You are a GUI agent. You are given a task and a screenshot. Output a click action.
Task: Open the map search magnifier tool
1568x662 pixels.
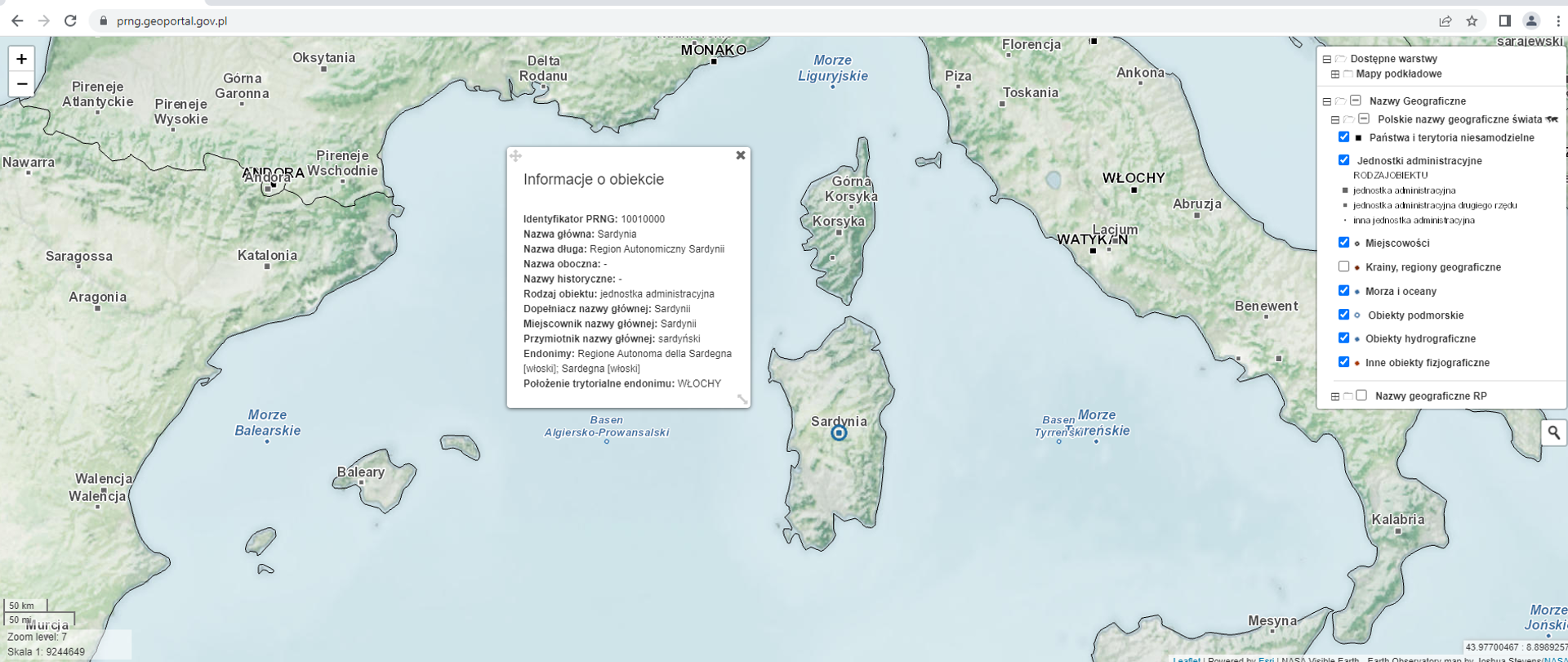point(1553,432)
